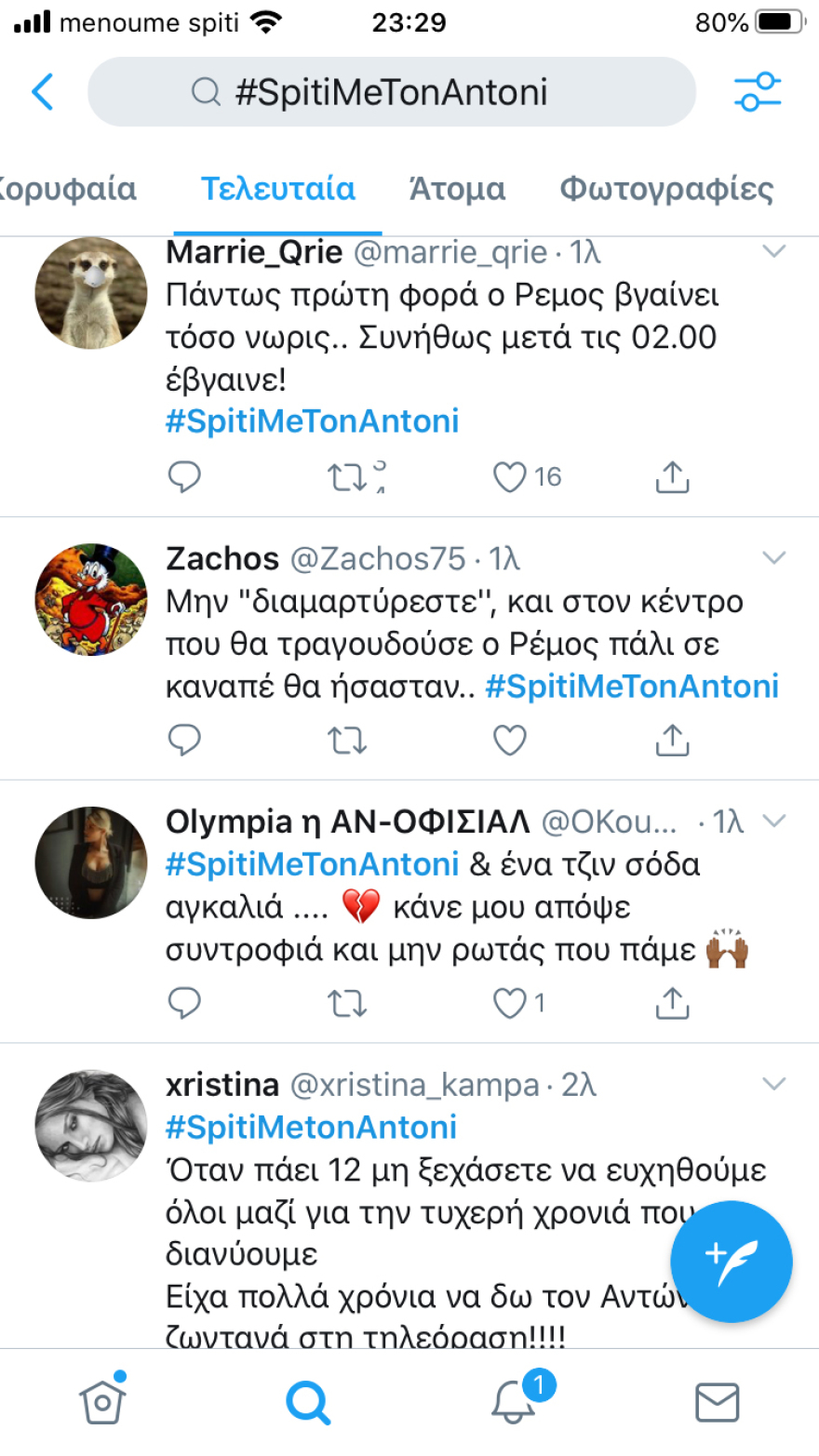Tap the search input field
The height and width of the screenshot is (1456, 819).
391,91
